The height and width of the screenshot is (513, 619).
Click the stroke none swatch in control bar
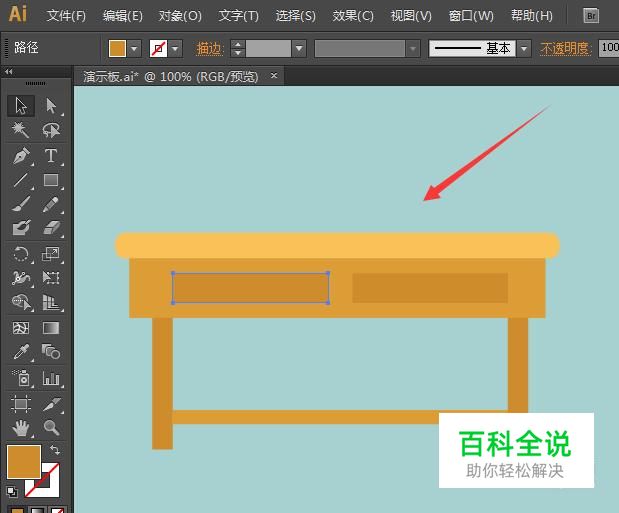158,49
